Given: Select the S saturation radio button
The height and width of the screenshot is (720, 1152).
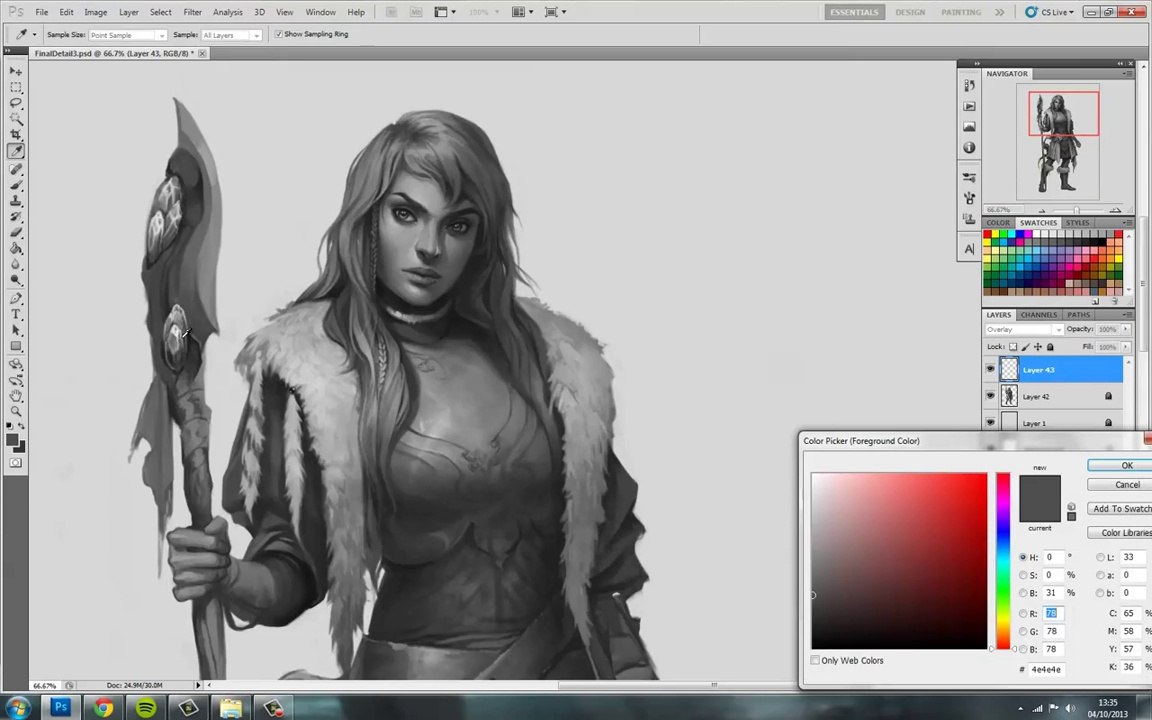Looking at the screenshot, I should [1023, 575].
